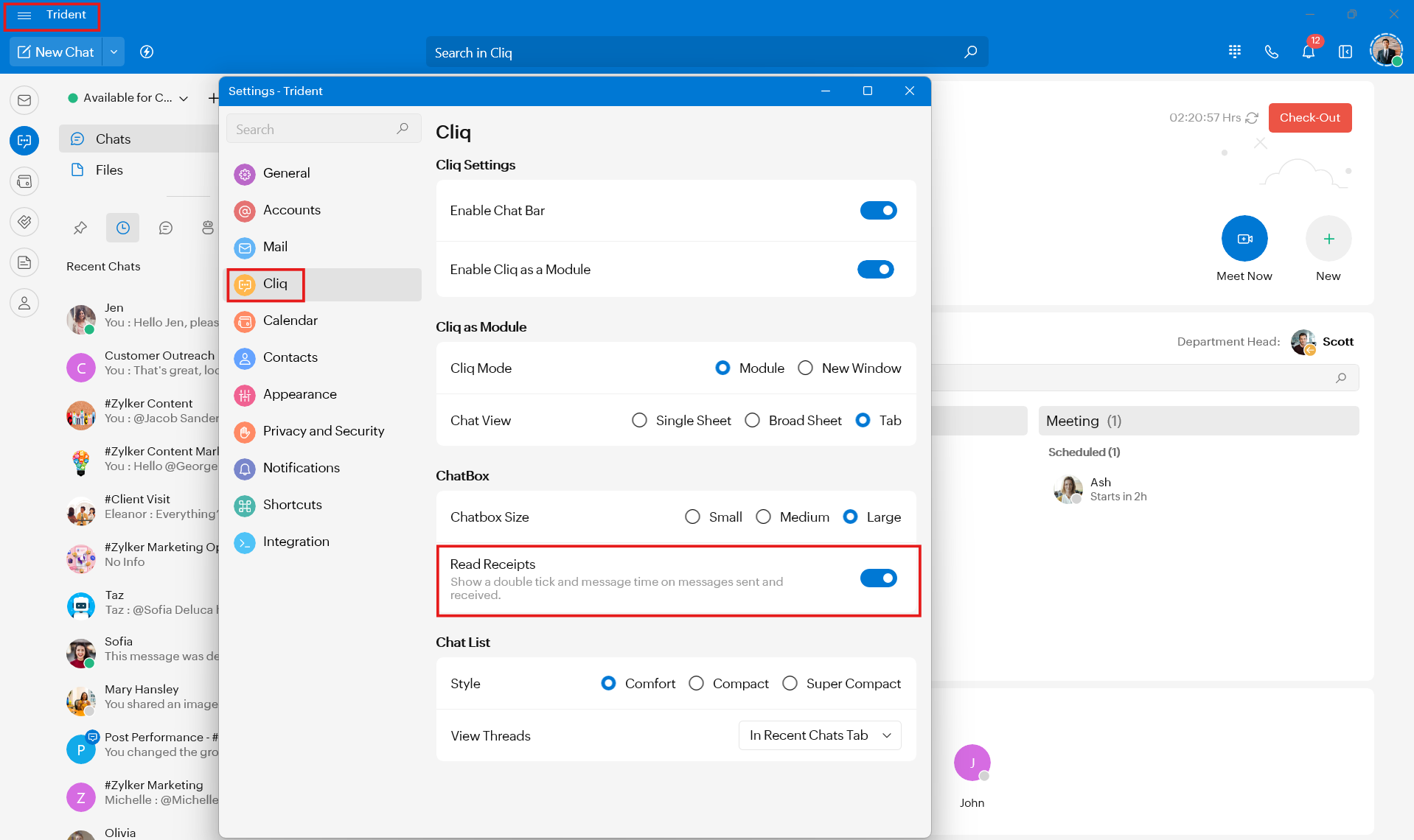Open the apps grid icon

click(1235, 52)
